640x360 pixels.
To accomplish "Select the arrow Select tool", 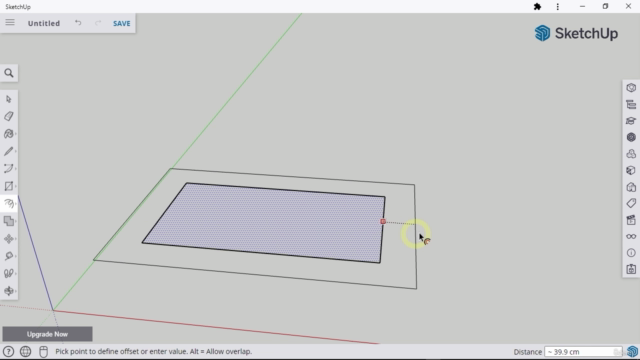I will click(x=9, y=99).
